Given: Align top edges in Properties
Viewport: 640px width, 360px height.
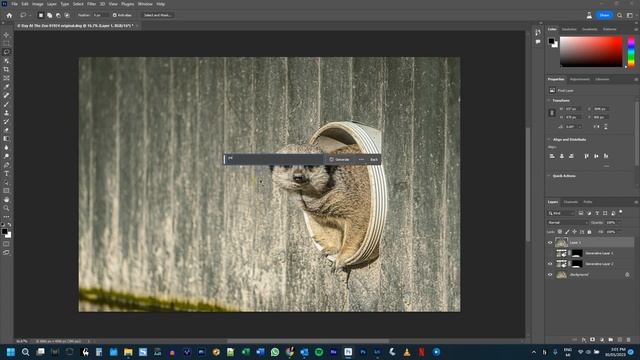Looking at the screenshot, I should pos(586,156).
